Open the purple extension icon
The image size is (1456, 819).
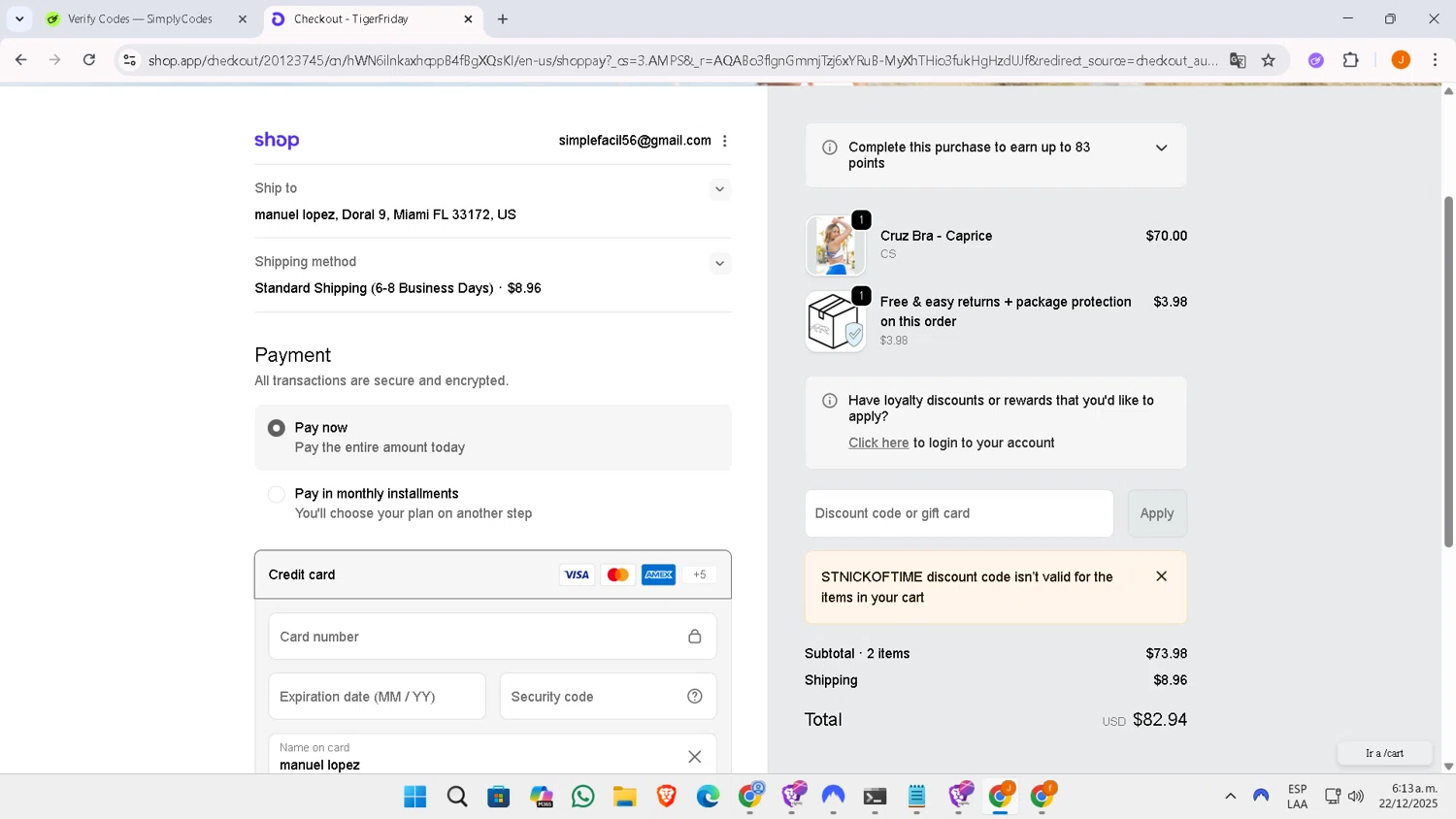[1316, 60]
